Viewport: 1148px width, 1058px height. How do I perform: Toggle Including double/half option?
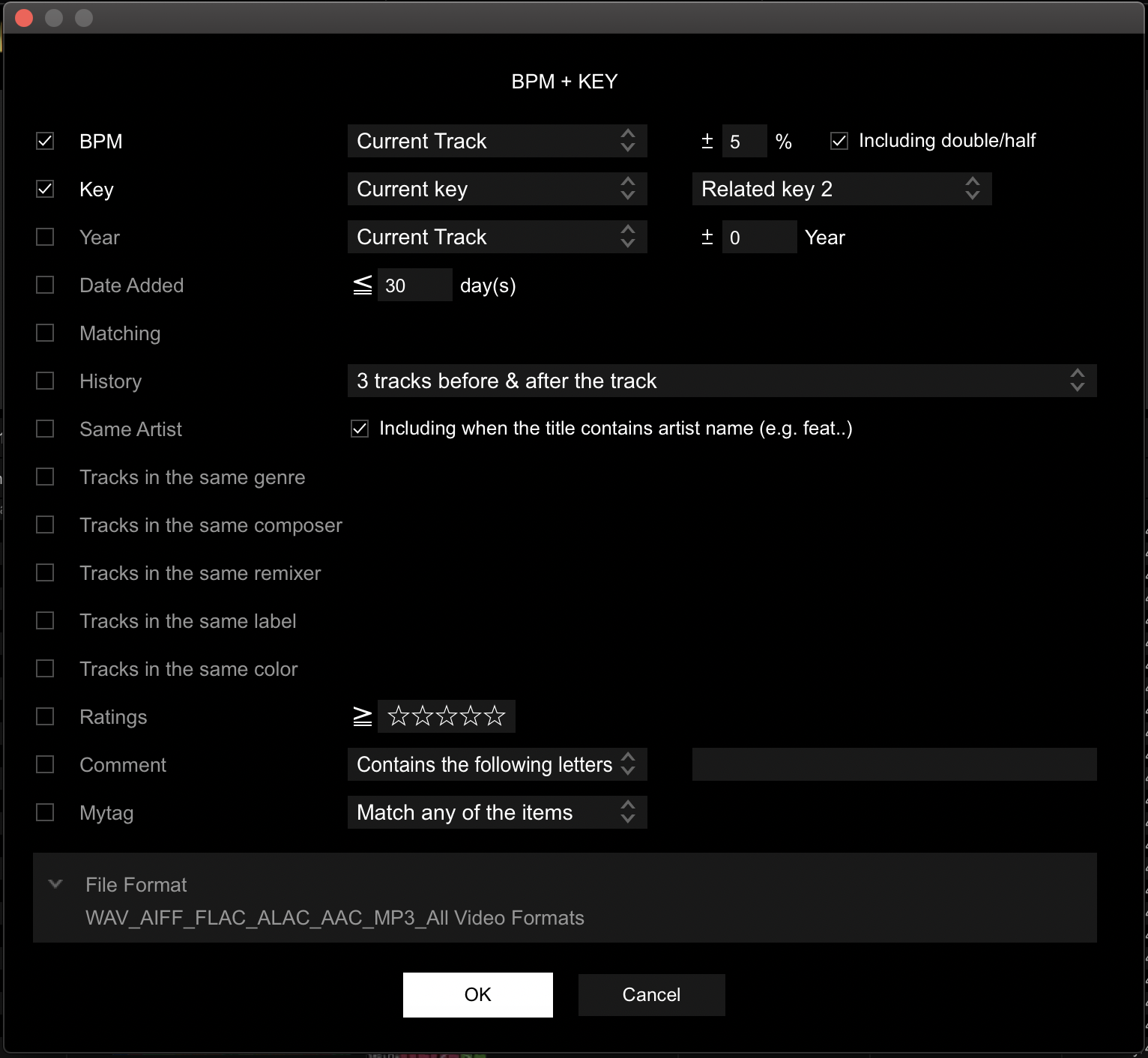pos(839,141)
